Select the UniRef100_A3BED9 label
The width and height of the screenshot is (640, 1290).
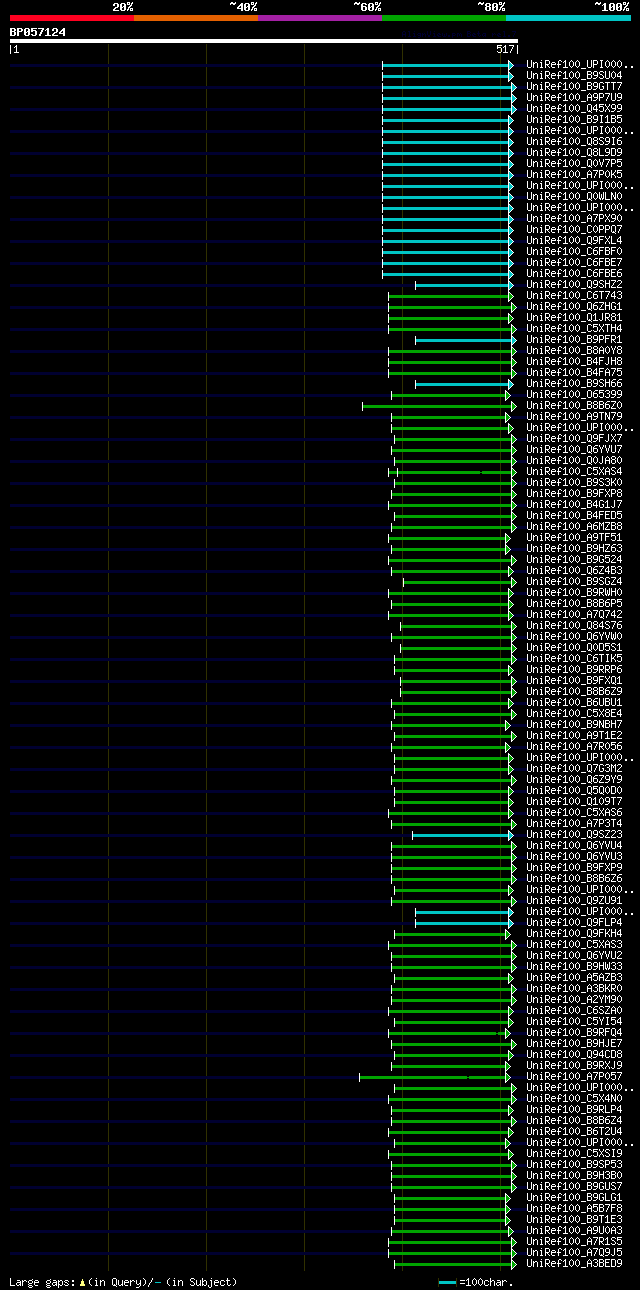[574, 1264]
